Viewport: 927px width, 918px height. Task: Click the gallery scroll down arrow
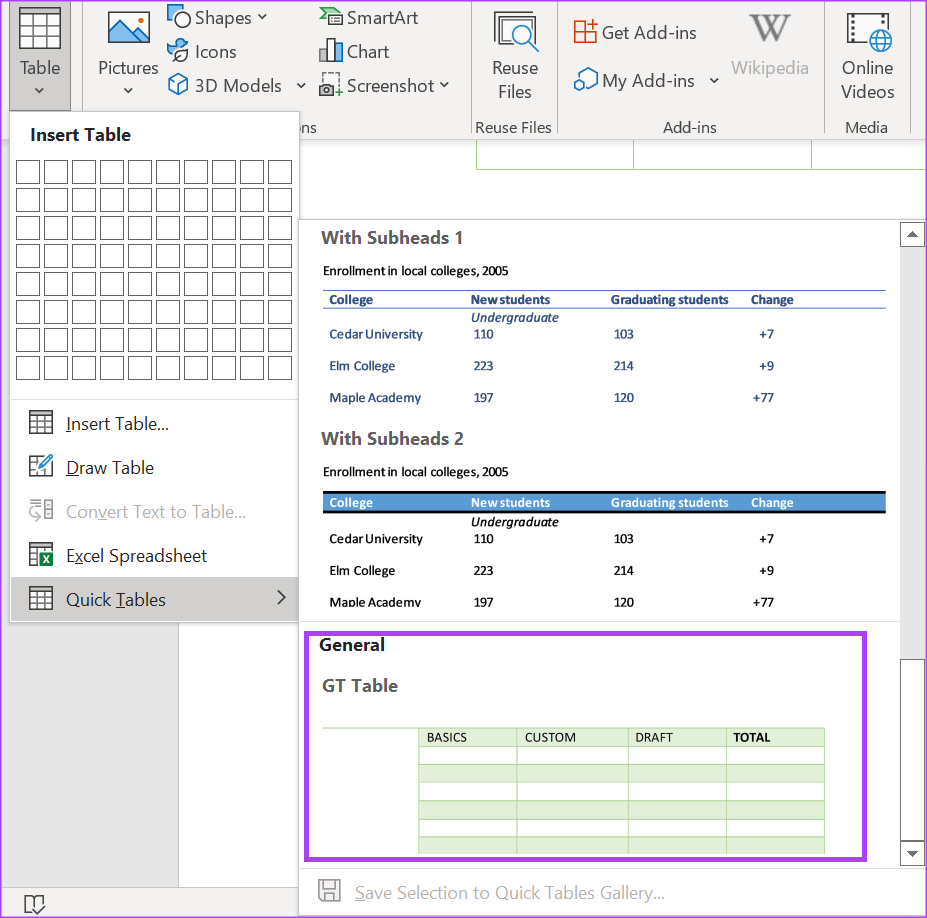(x=912, y=854)
